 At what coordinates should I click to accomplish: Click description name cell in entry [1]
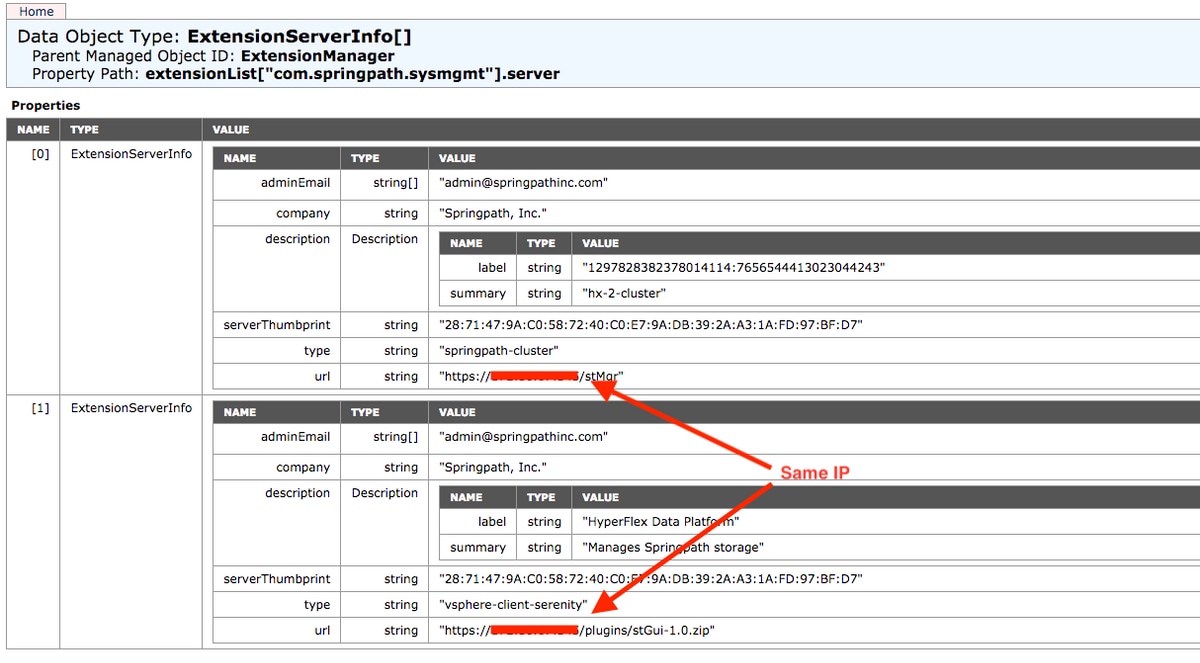point(297,493)
